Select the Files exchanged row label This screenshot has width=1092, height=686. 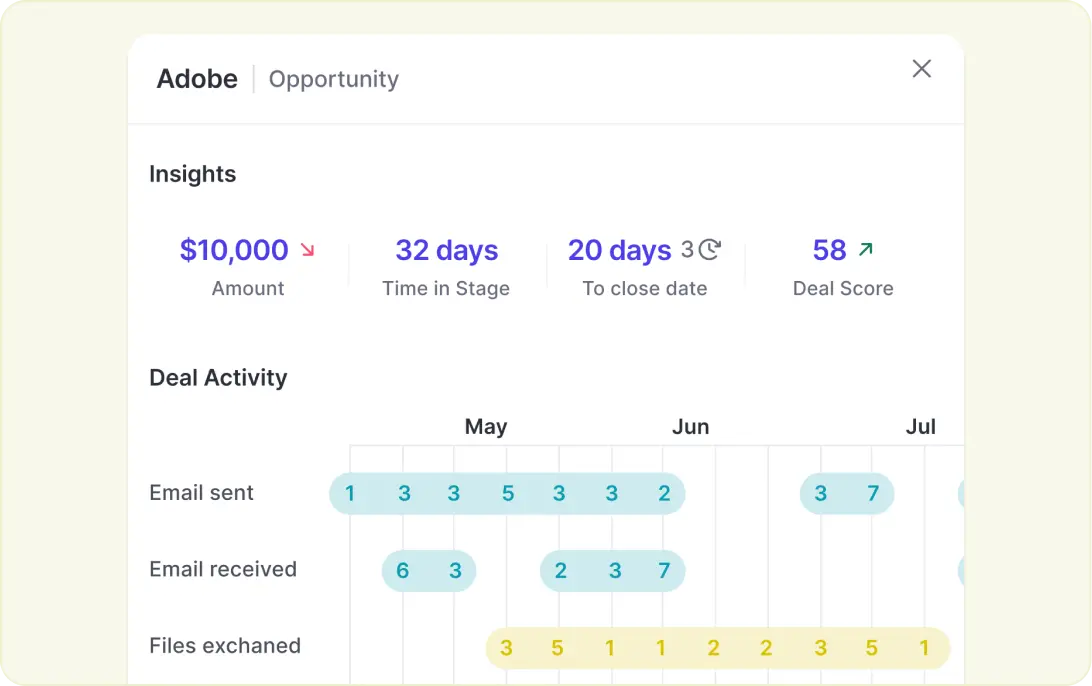225,646
